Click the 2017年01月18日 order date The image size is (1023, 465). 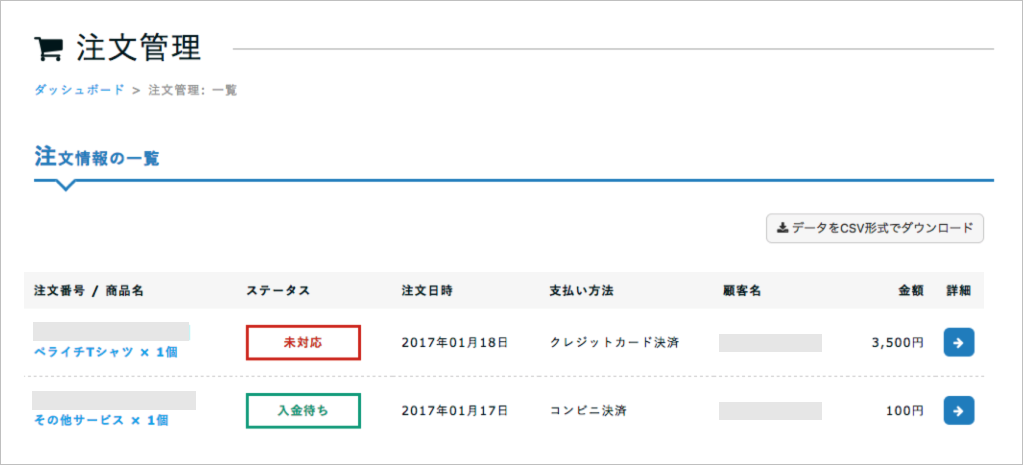pos(455,342)
